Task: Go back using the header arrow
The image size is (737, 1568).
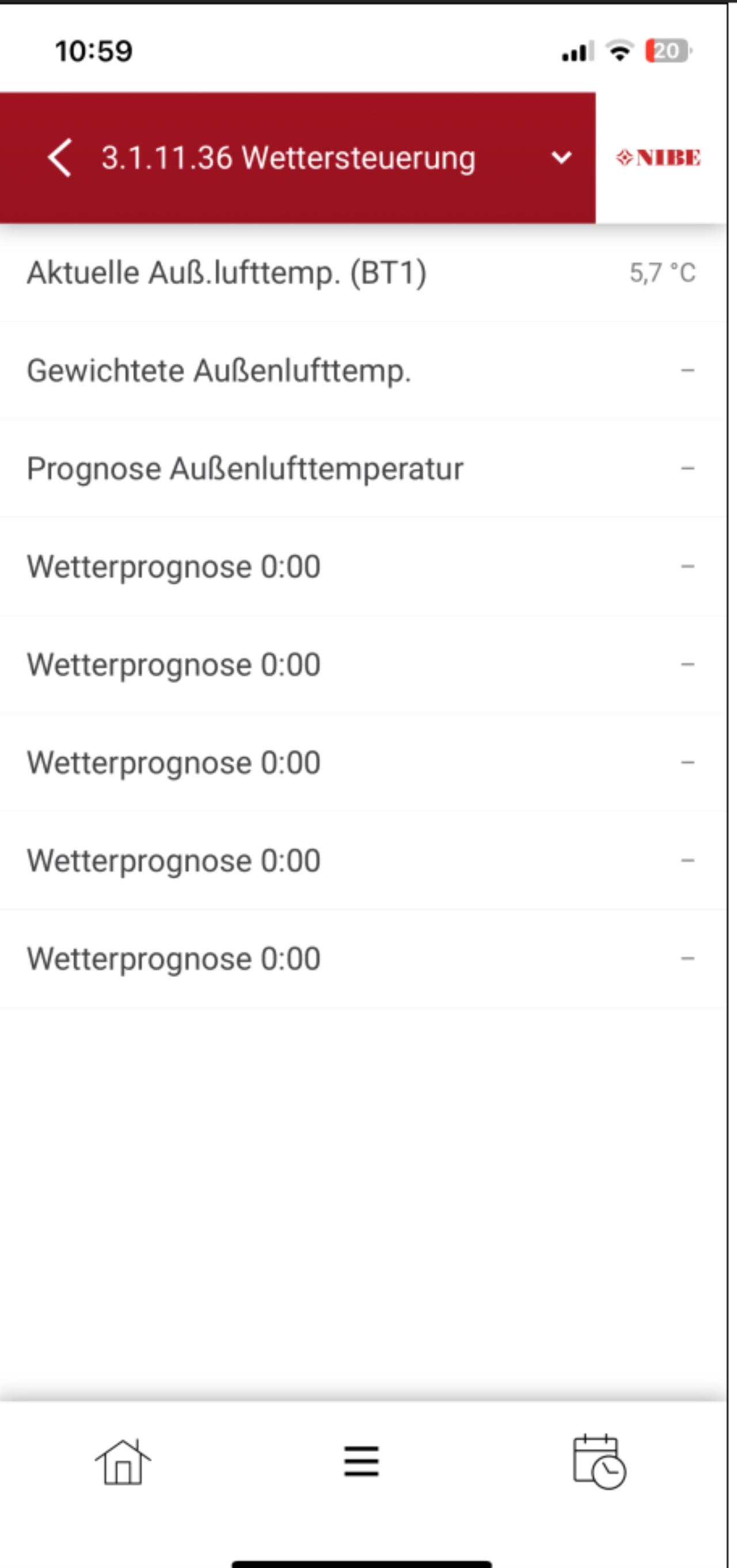Action: (x=60, y=158)
